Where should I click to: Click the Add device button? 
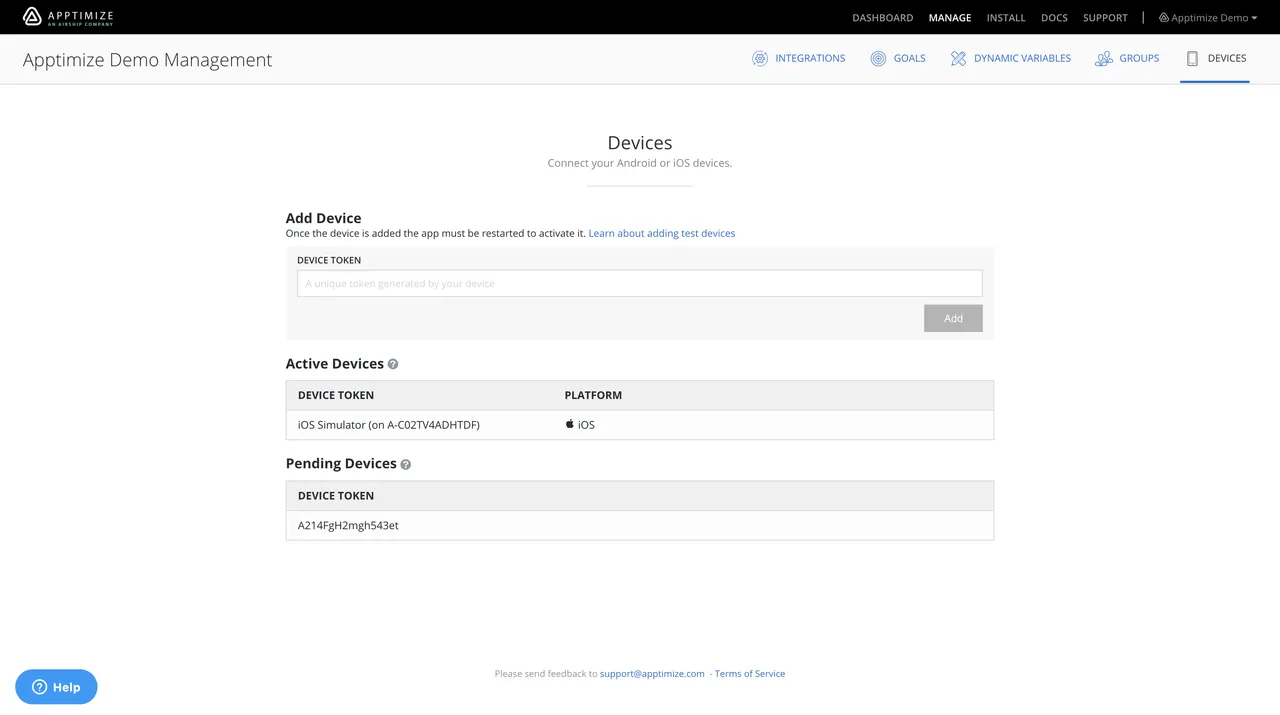tap(953, 318)
